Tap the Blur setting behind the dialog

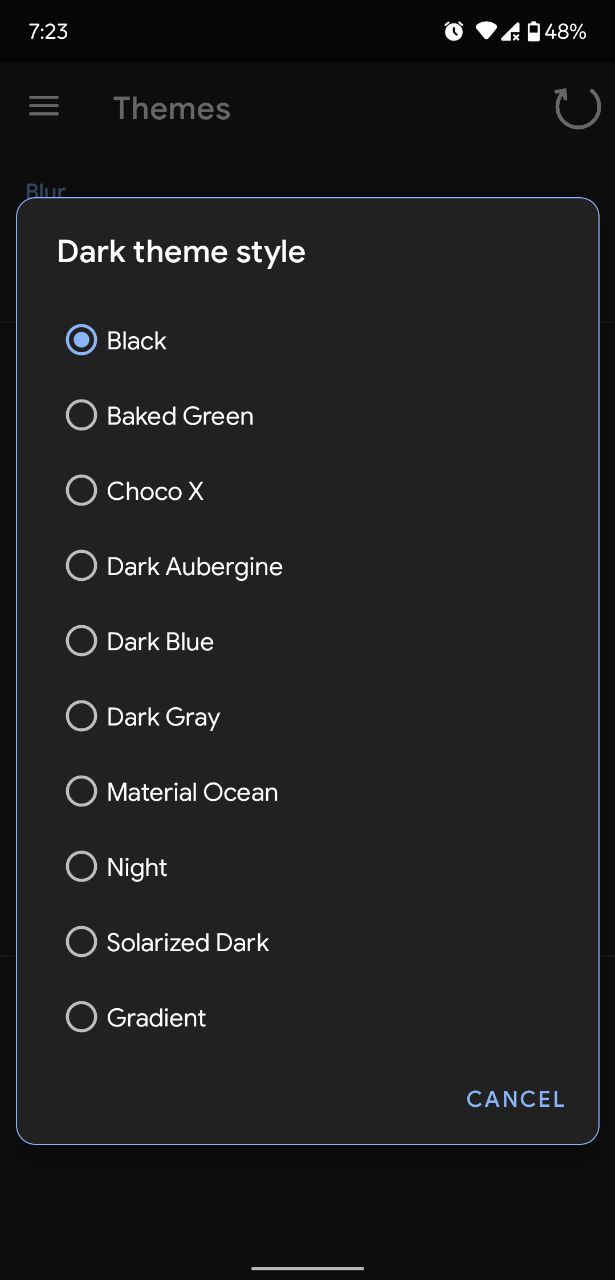tap(46, 190)
